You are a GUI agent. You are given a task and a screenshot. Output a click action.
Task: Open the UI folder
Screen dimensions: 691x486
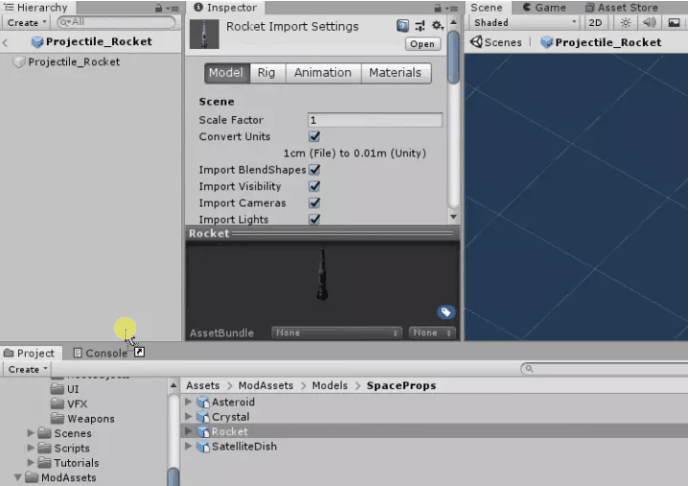coord(64,389)
